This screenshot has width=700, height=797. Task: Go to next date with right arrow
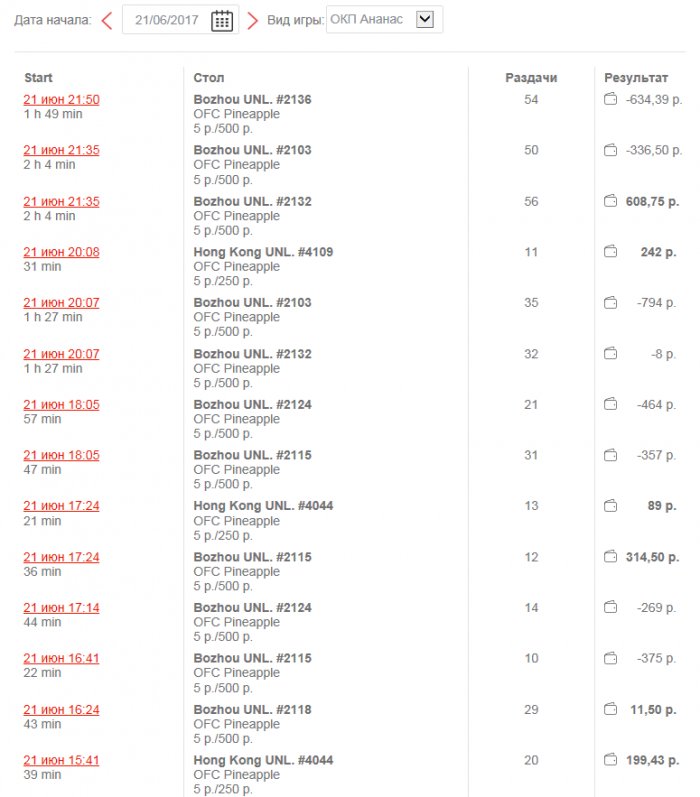(252, 20)
